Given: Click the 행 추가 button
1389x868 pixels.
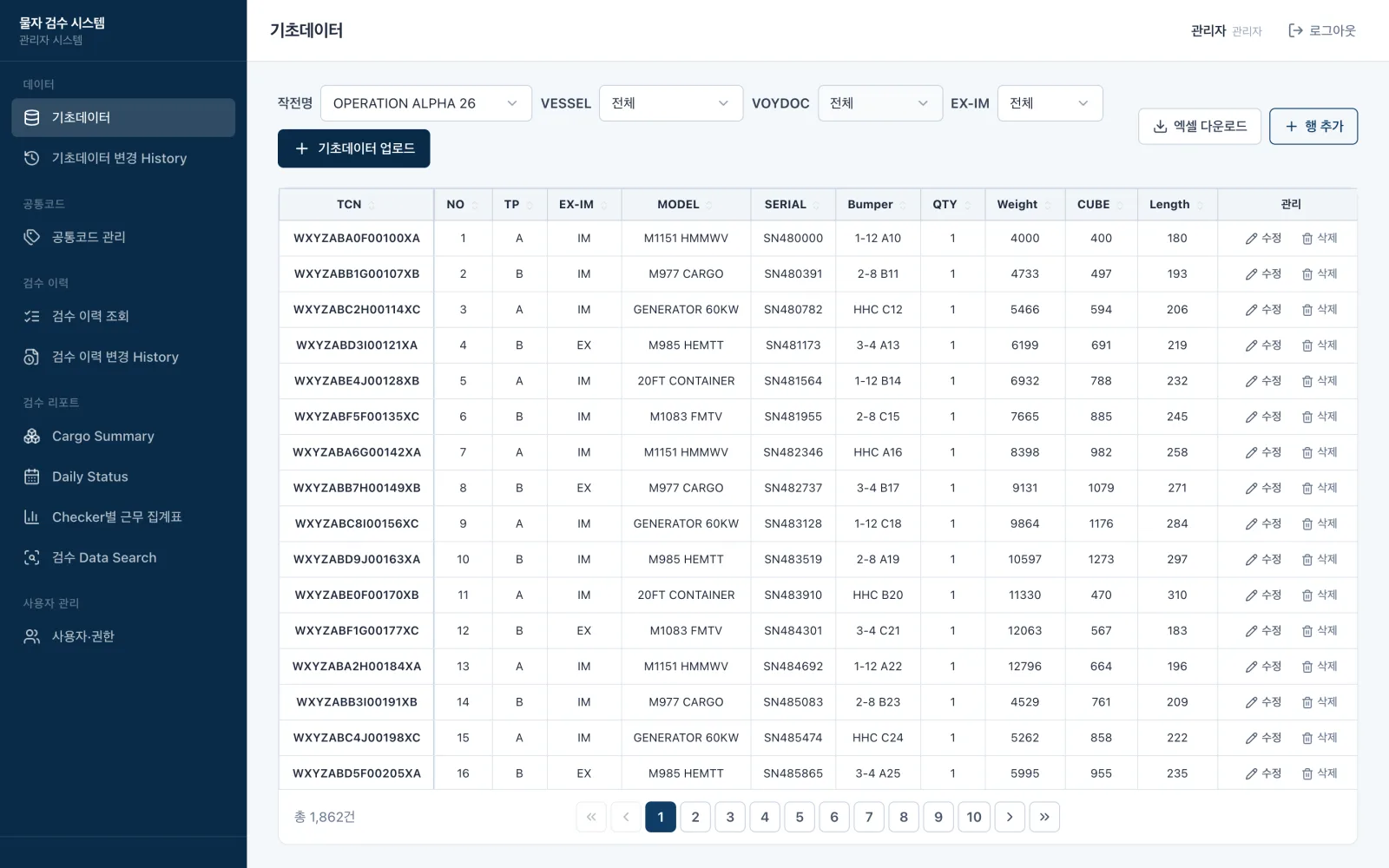Looking at the screenshot, I should (1313, 127).
